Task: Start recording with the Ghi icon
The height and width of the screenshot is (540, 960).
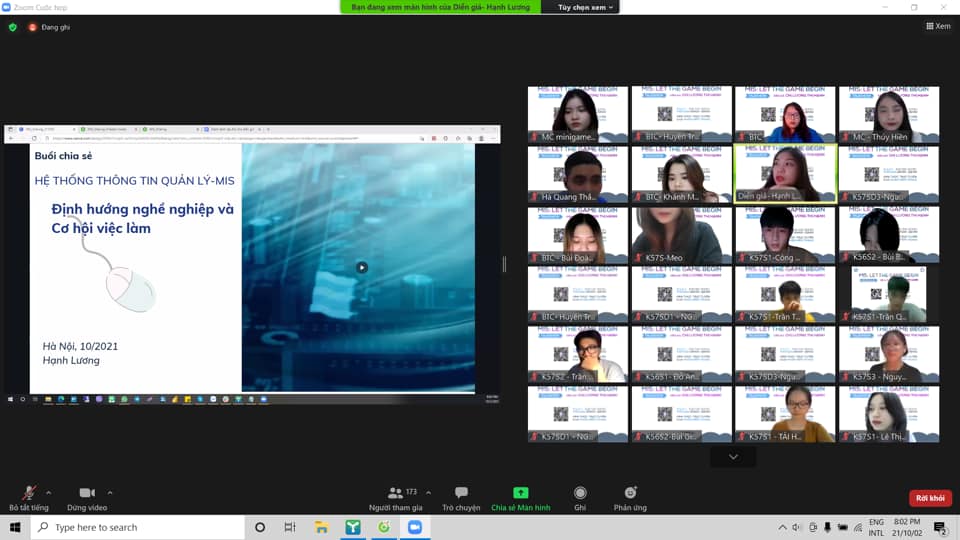Action: (580, 493)
